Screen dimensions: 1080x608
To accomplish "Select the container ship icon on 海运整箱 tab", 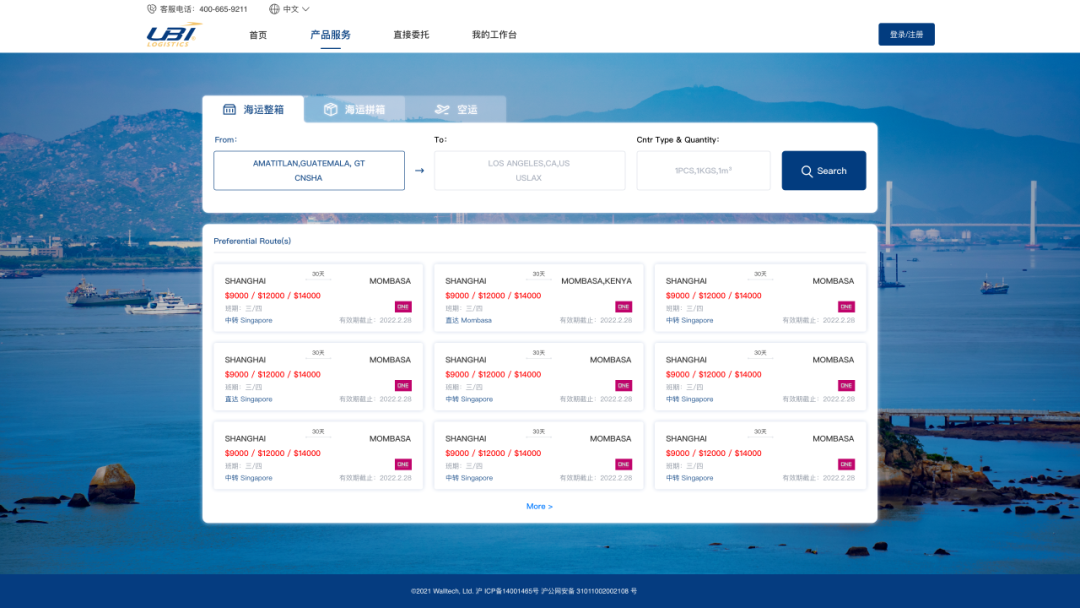I will pyautogui.click(x=231, y=110).
